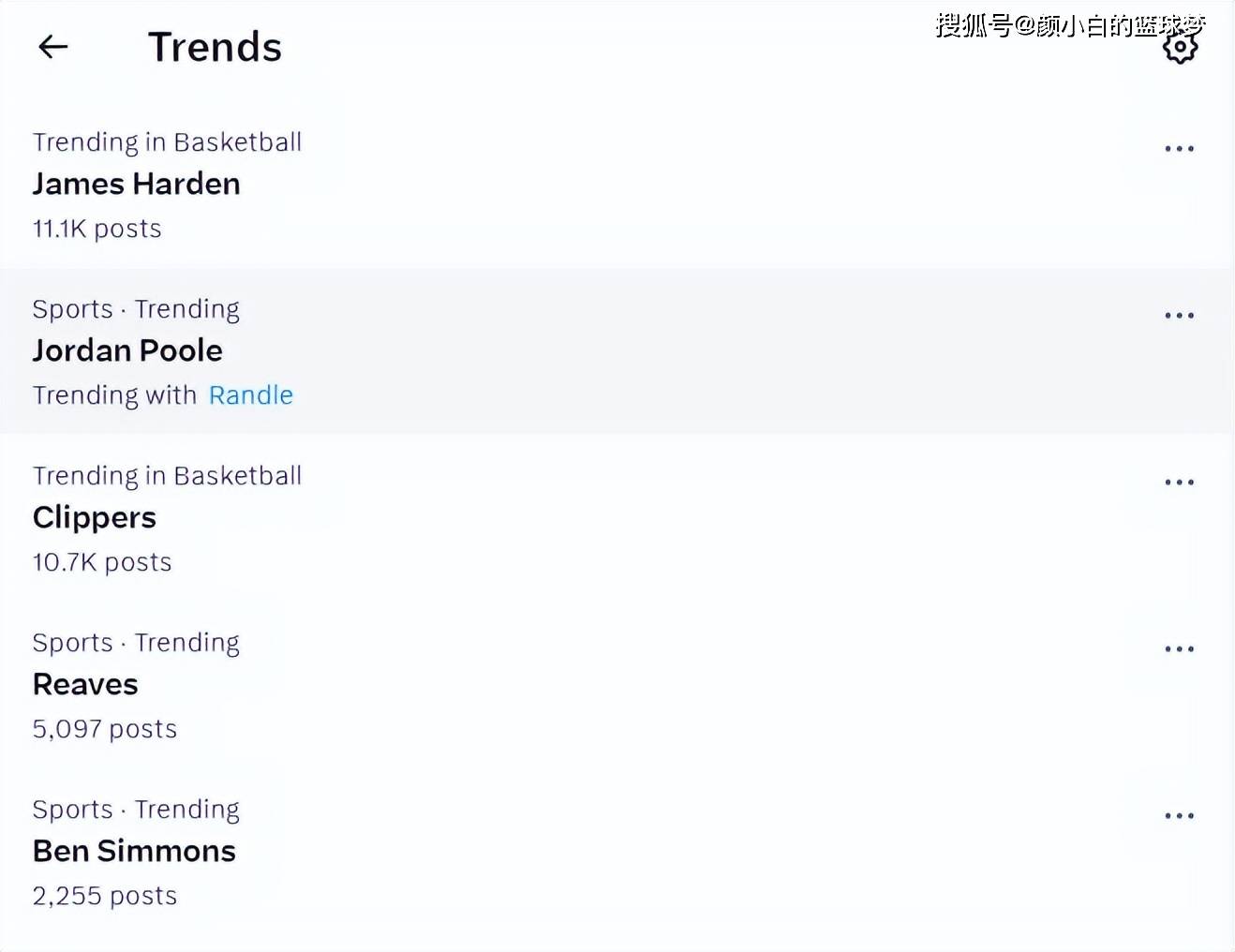Click the 11.1K posts count
1235x952 pixels.
pos(97,229)
